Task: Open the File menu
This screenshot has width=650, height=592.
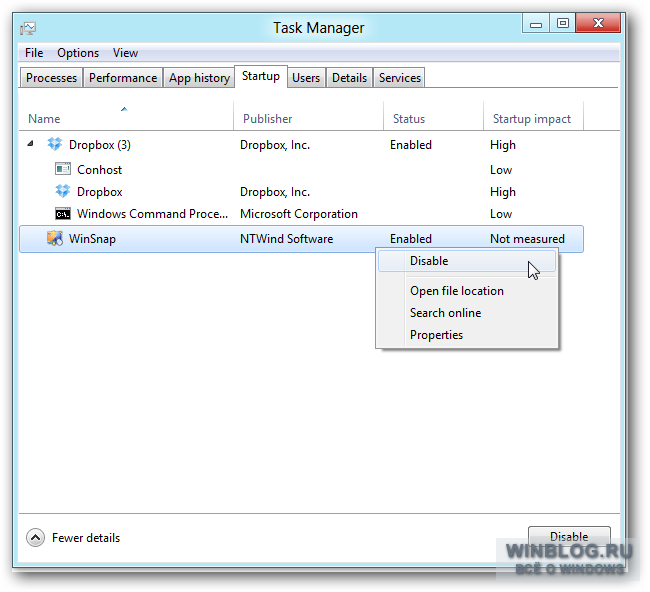Action: (34, 53)
